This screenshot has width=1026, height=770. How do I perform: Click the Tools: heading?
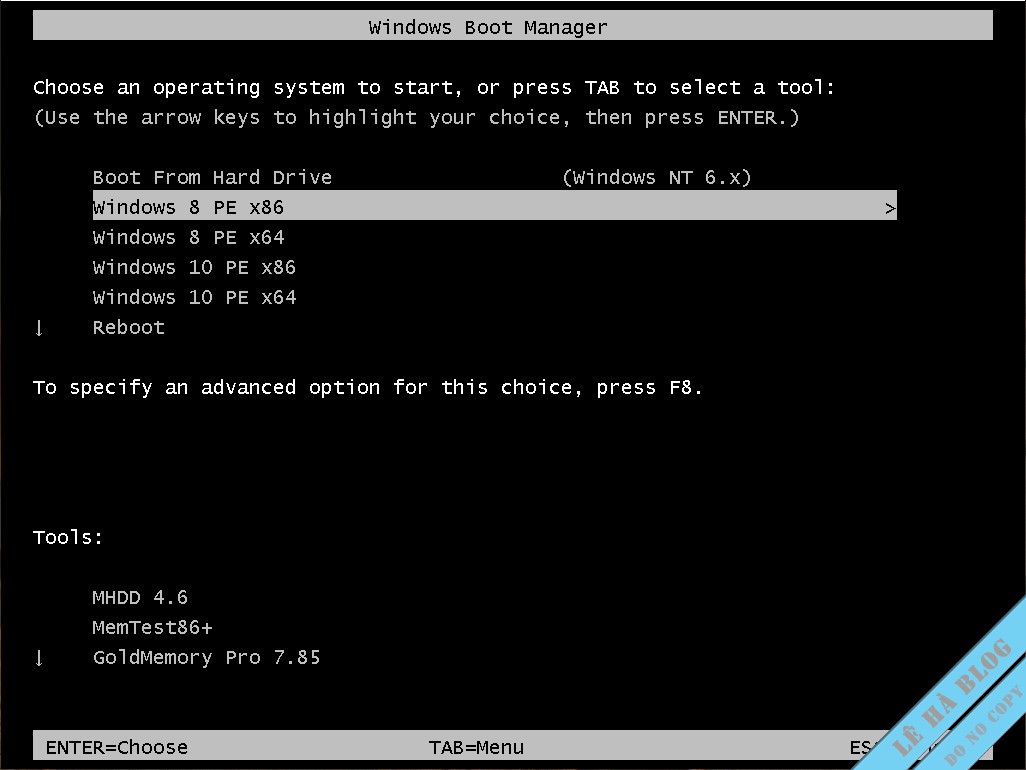click(x=68, y=537)
